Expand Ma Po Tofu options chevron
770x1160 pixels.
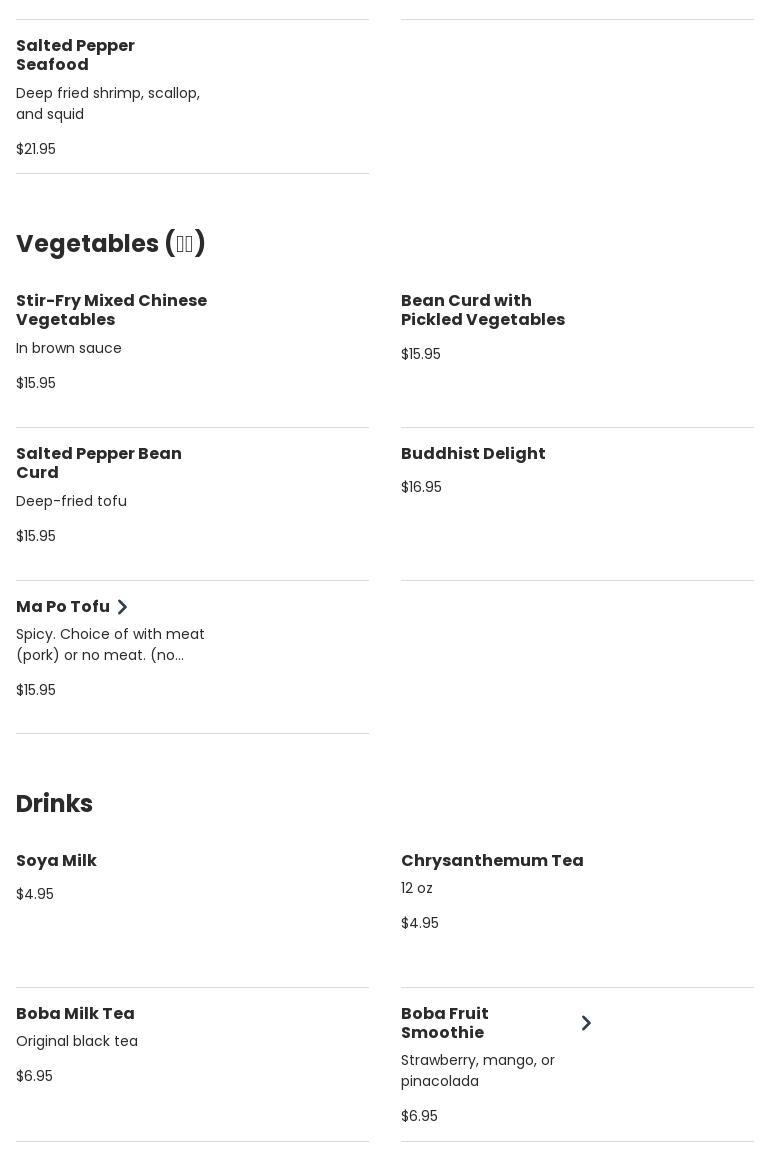pyautogui.click(x=122, y=607)
